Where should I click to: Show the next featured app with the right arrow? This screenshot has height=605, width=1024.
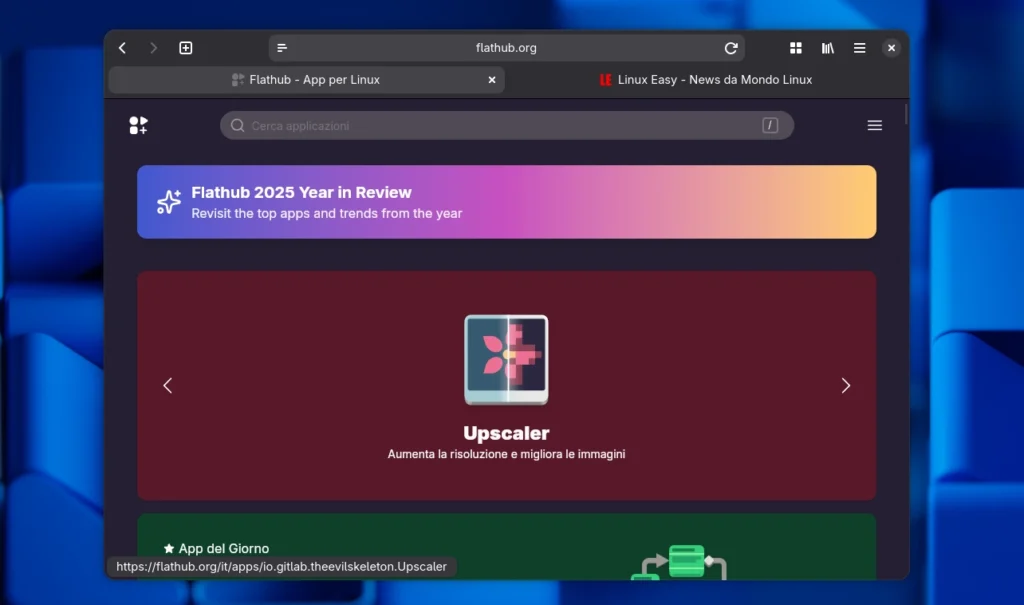click(846, 385)
